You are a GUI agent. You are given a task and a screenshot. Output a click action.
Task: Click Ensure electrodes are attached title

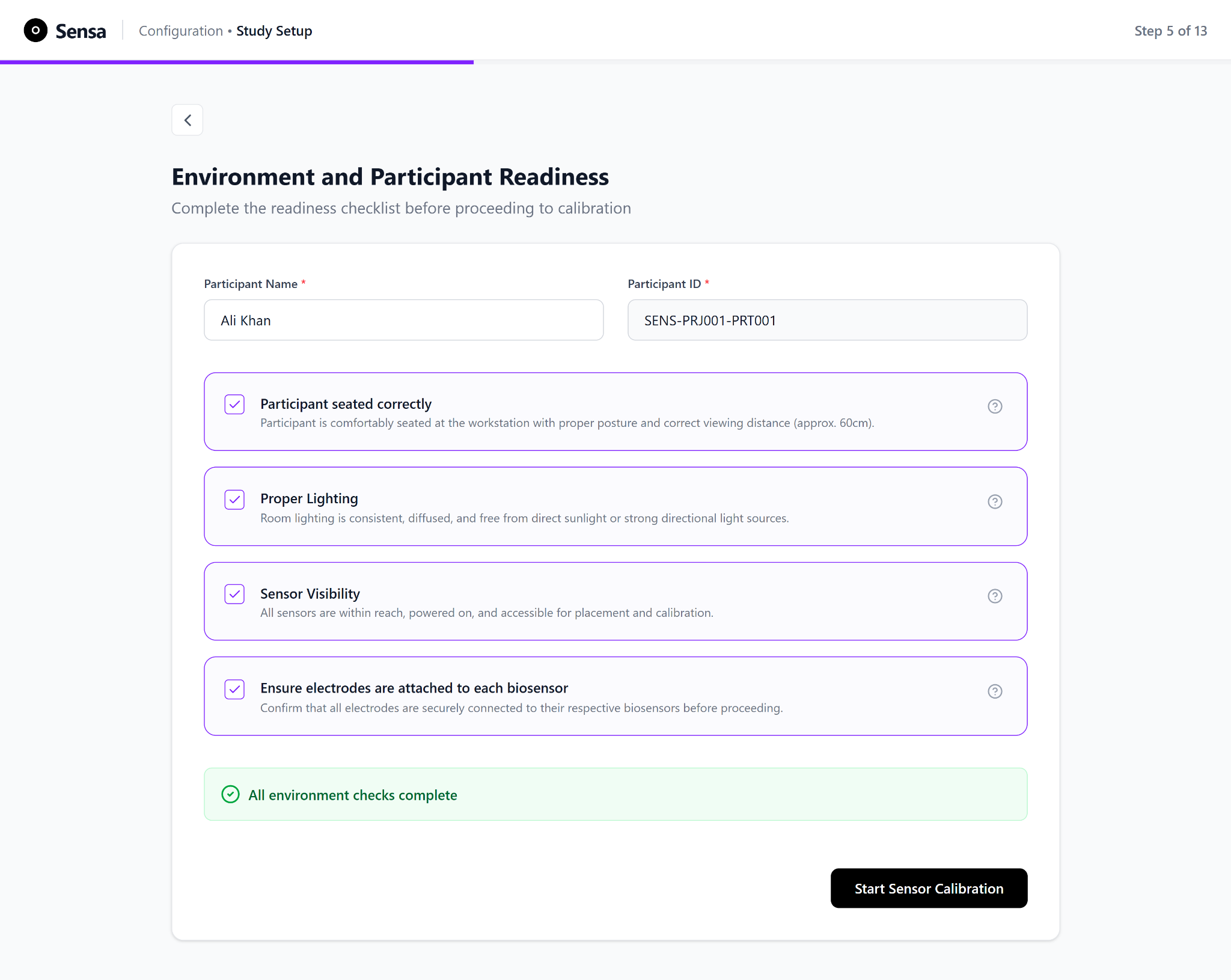[414, 688]
